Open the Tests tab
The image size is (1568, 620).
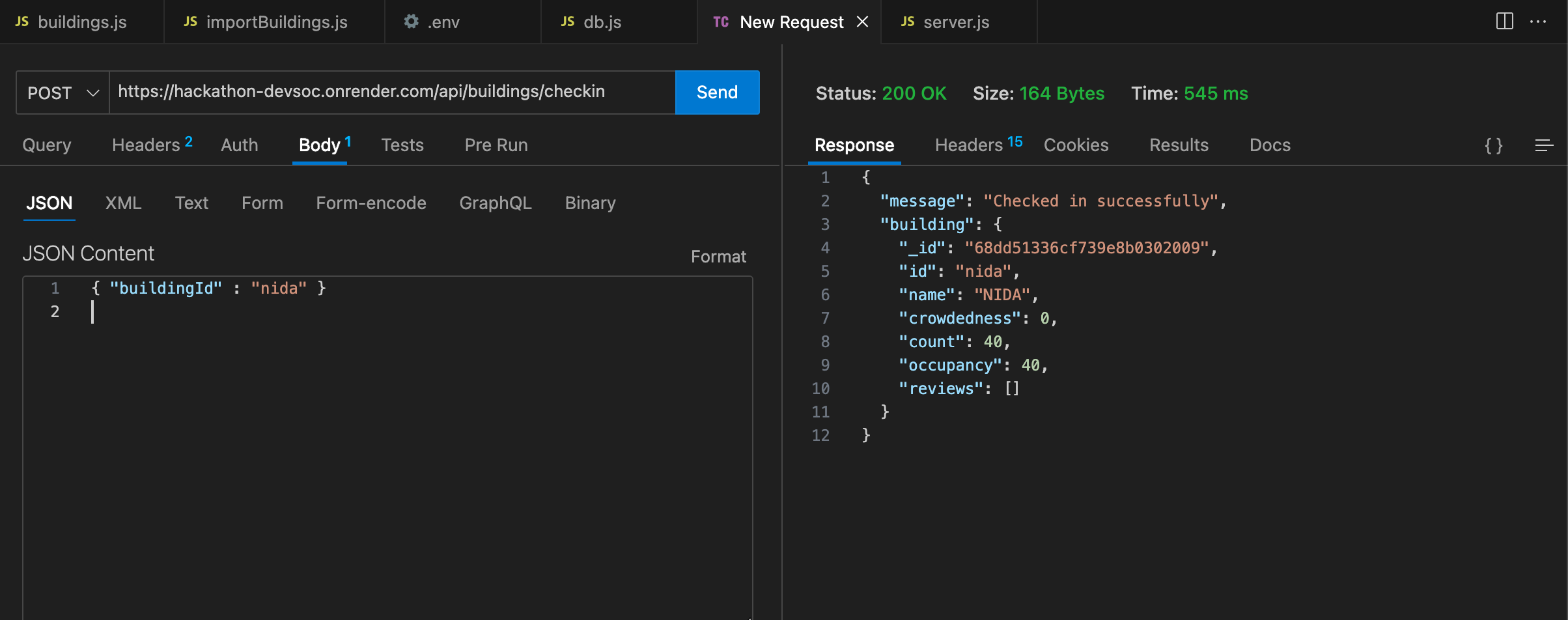402,145
